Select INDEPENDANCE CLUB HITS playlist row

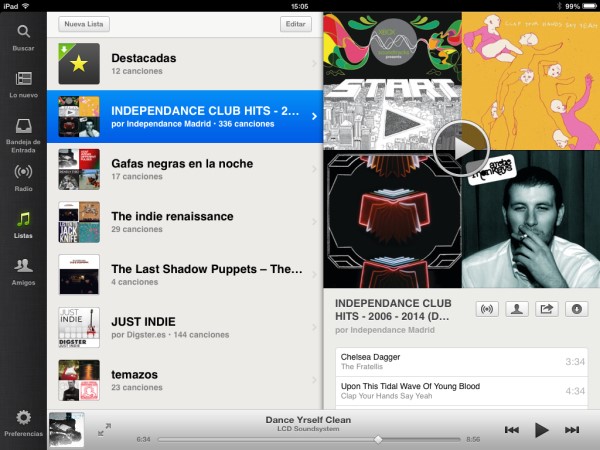coord(185,116)
